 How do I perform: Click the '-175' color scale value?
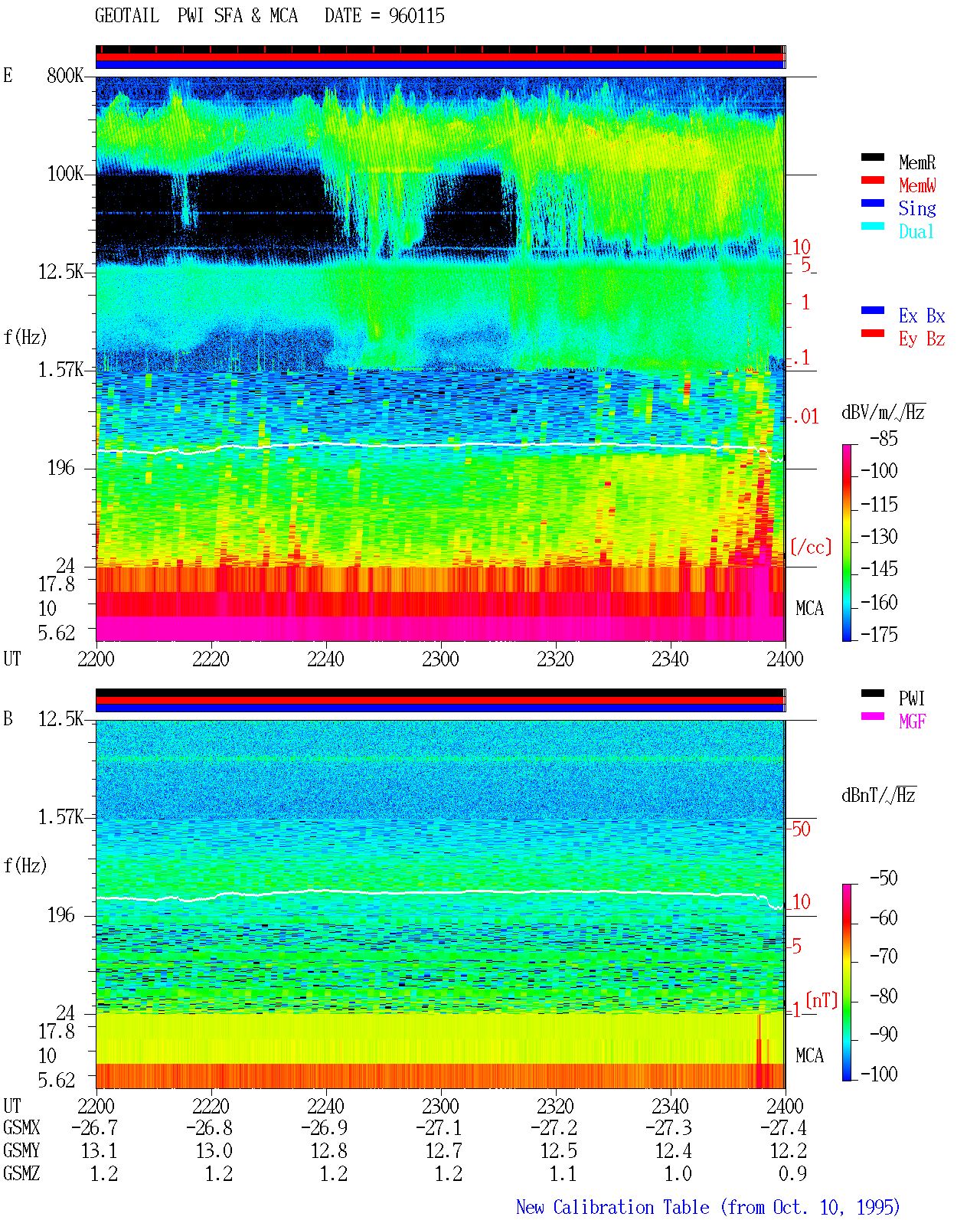pyautogui.click(x=879, y=634)
